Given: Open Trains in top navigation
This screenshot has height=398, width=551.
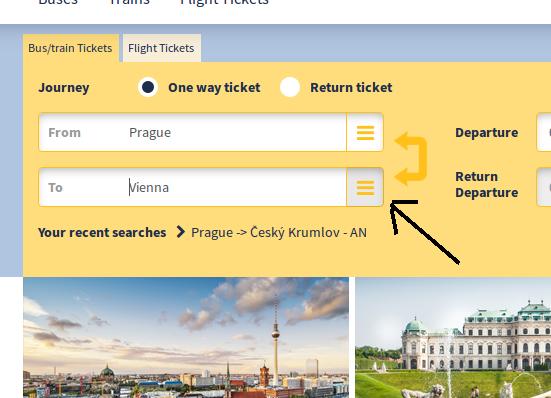Looking at the screenshot, I should point(130,2).
